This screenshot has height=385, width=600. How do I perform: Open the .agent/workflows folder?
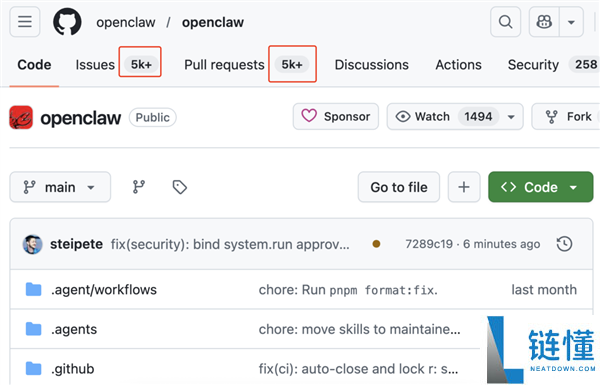[x=104, y=290]
